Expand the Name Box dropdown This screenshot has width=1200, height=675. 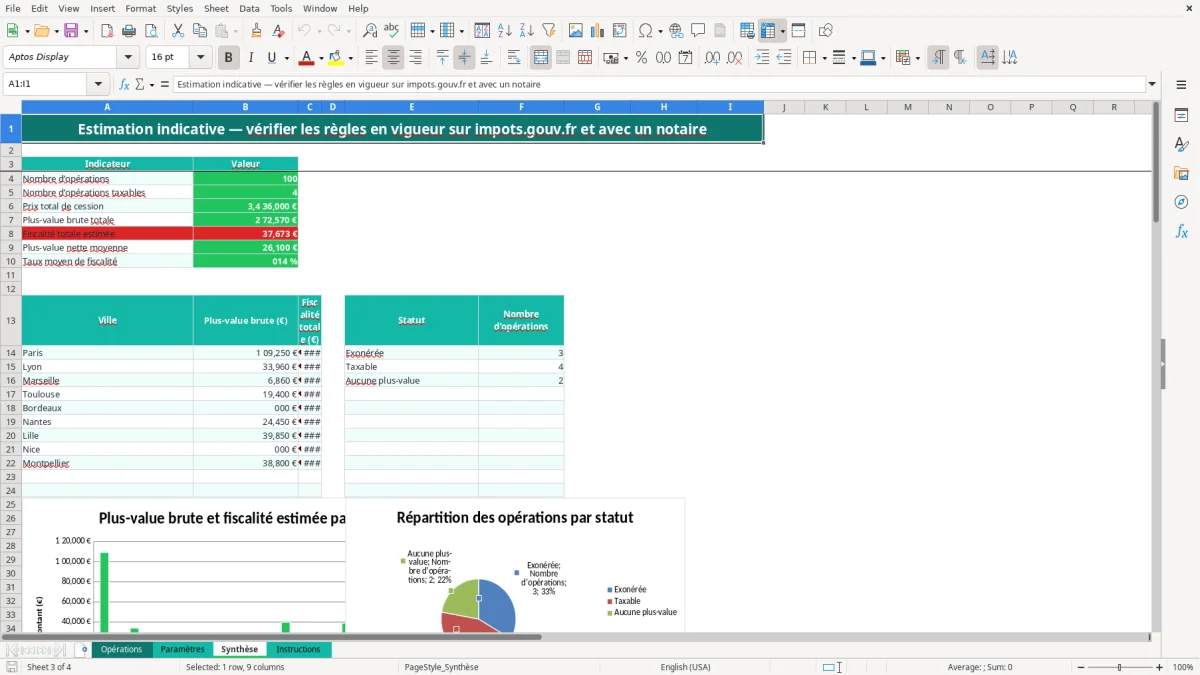(98, 85)
